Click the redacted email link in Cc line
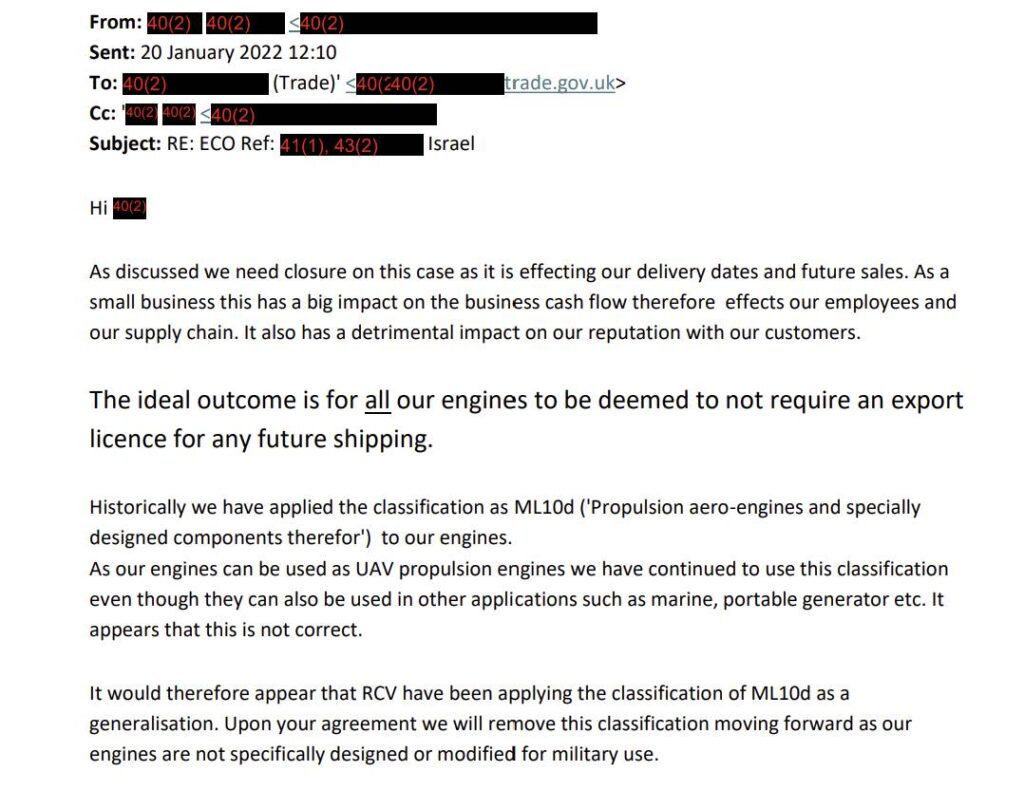Screen dimensions: 1024x790 pyautogui.click(x=318, y=114)
